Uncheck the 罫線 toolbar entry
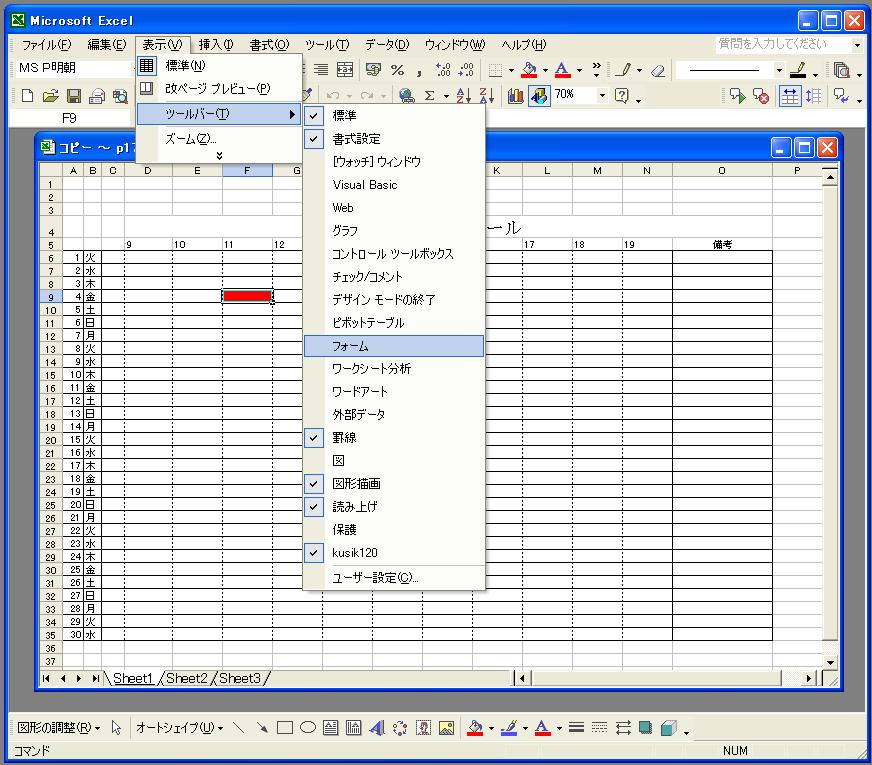 coord(394,438)
